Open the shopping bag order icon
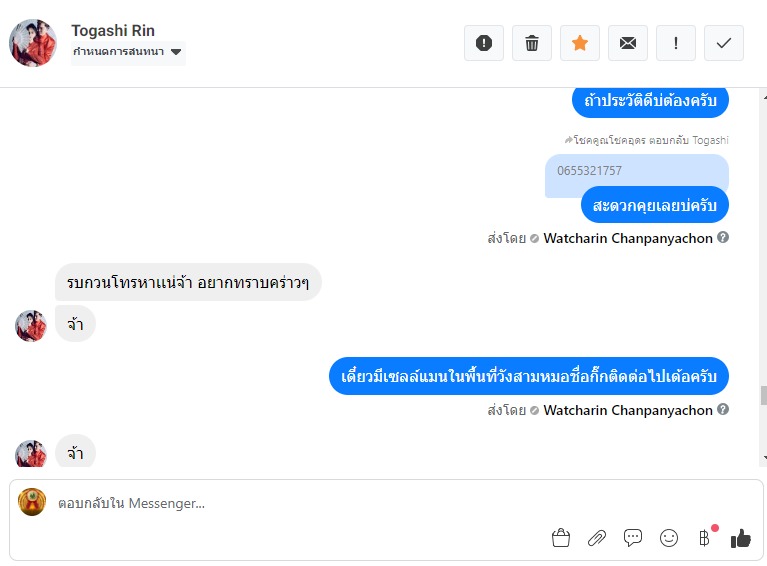The image size is (767, 566). [561, 538]
